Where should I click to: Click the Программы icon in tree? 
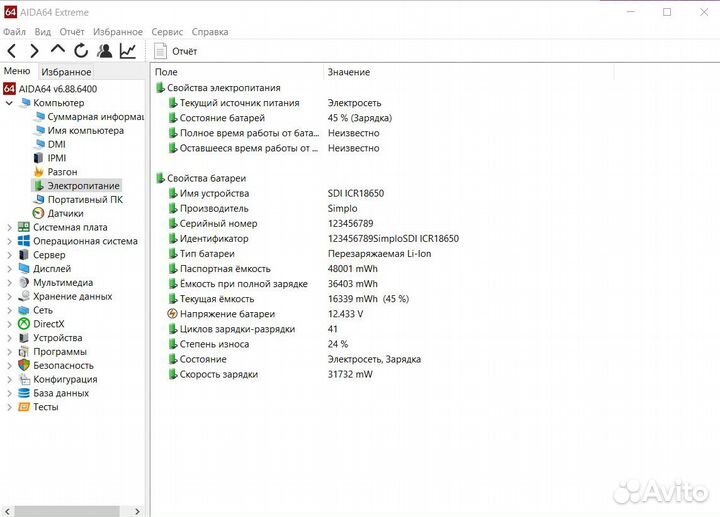click(24, 352)
